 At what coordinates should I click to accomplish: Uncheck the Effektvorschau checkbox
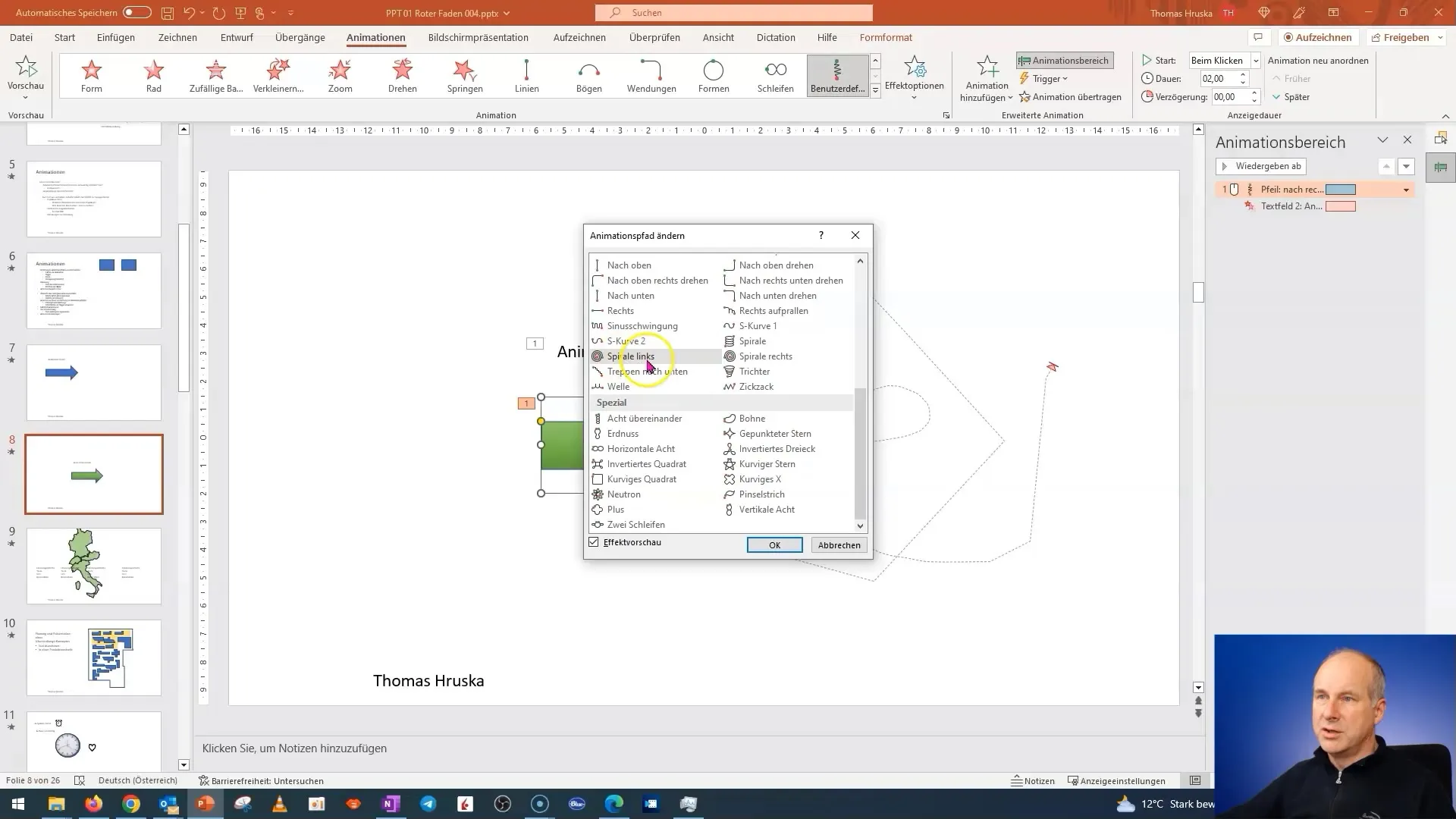point(594,542)
